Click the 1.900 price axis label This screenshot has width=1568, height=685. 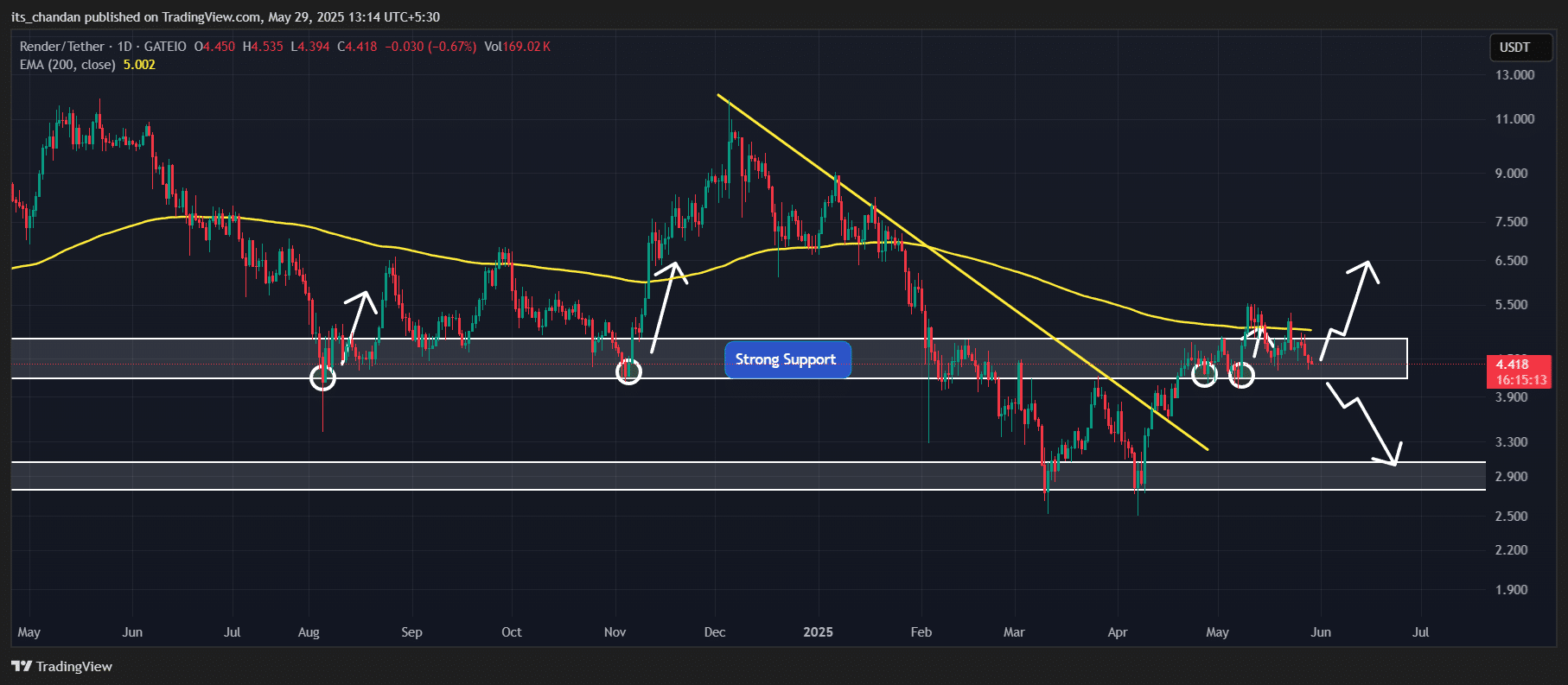coord(1511,590)
